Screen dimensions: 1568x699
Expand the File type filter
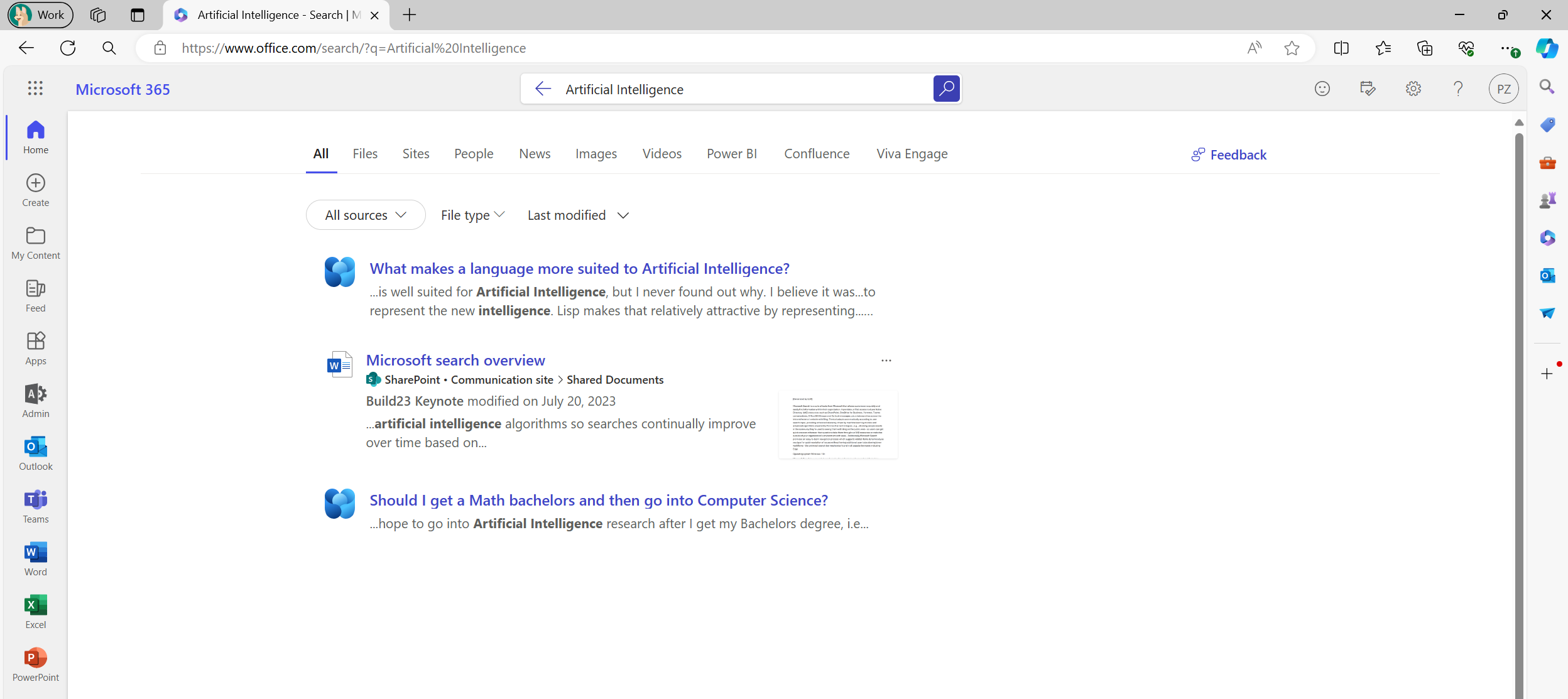click(472, 215)
